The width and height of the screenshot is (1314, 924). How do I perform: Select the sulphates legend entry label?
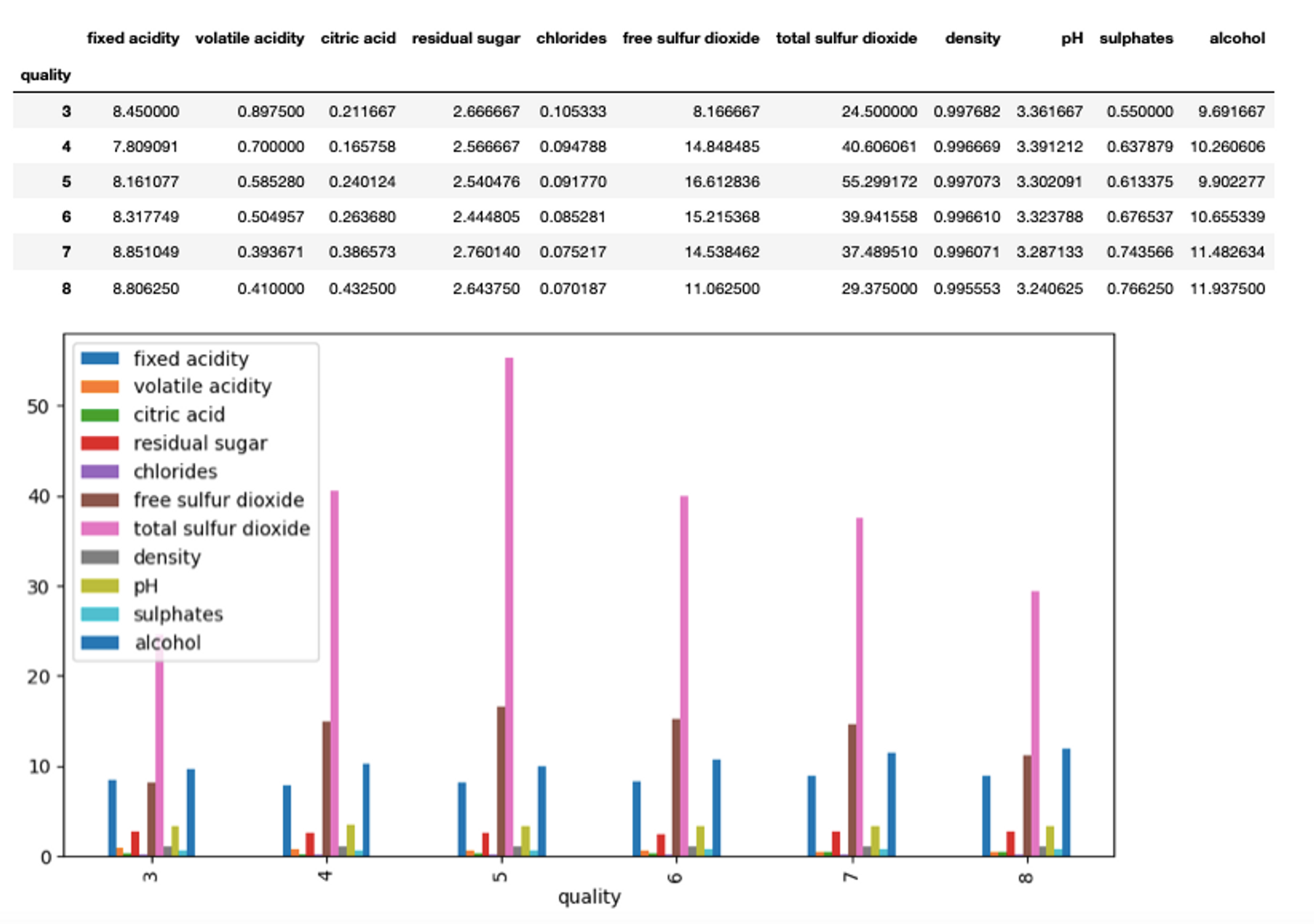[x=178, y=615]
